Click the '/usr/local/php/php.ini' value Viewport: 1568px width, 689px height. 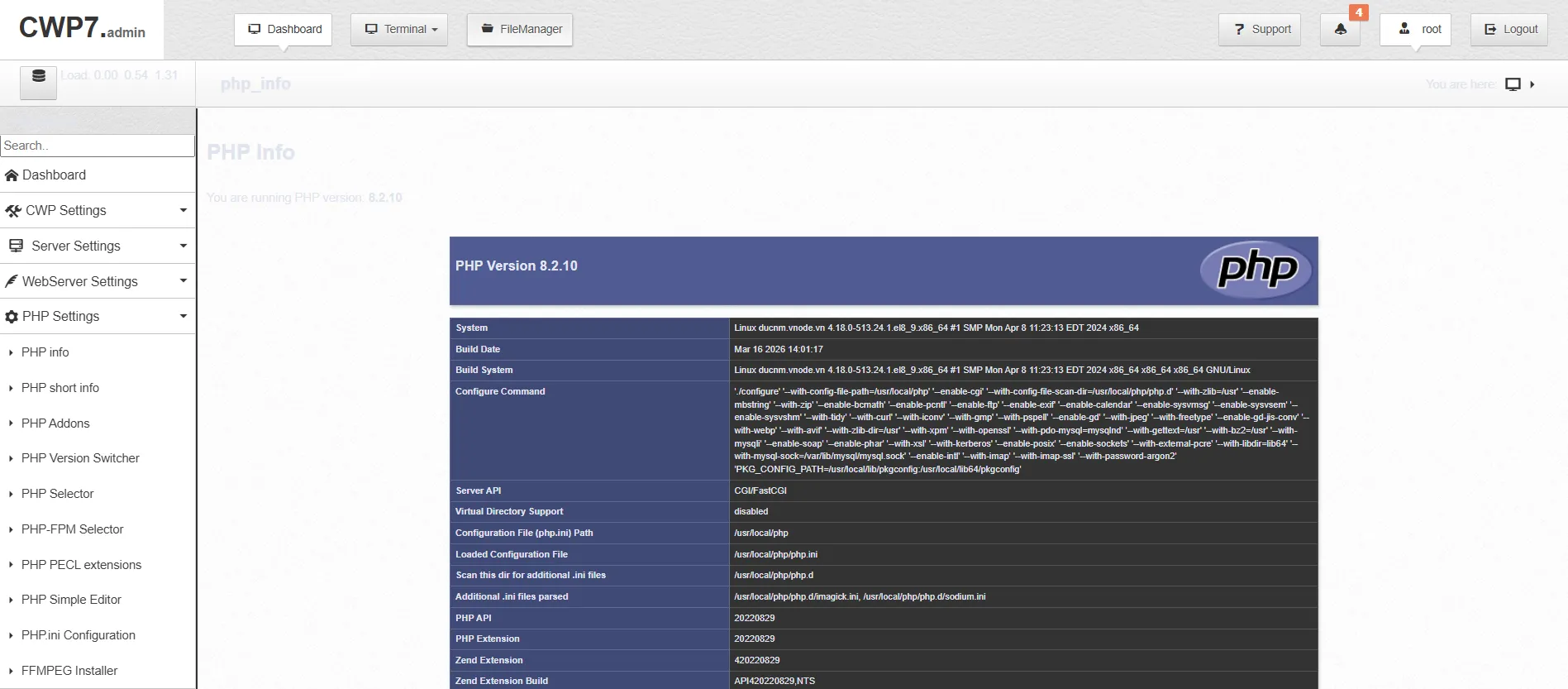pos(775,555)
